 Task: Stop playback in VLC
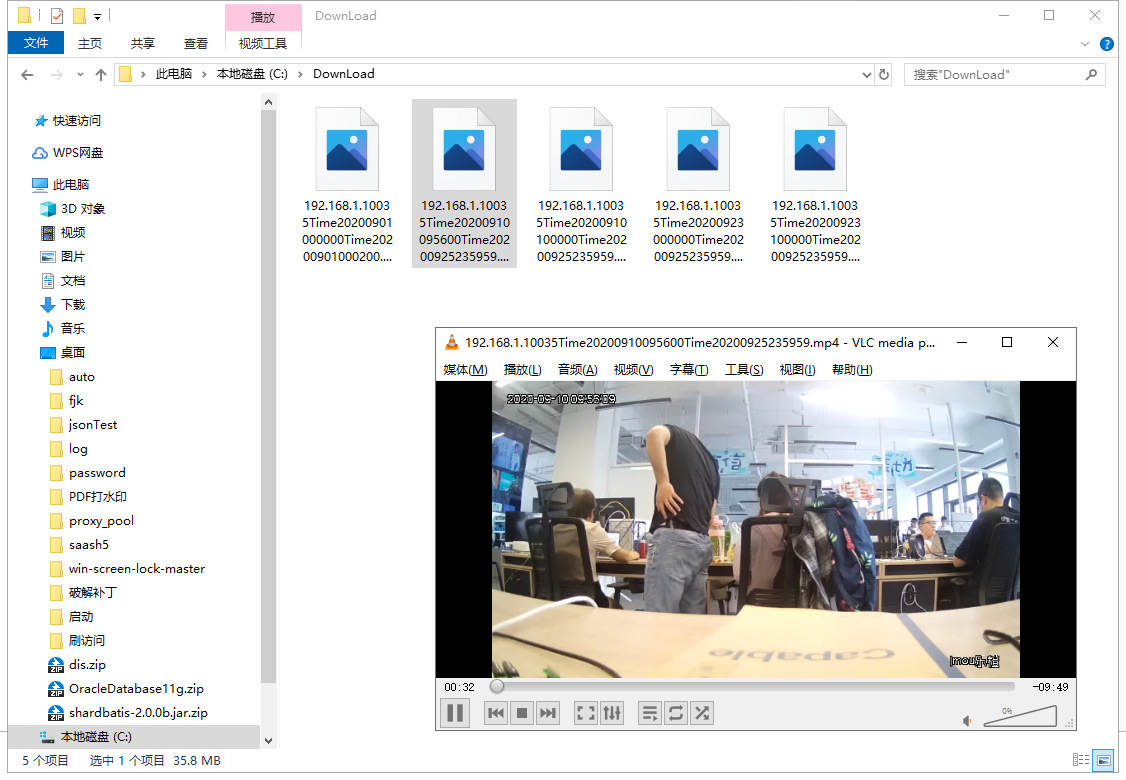[521, 712]
